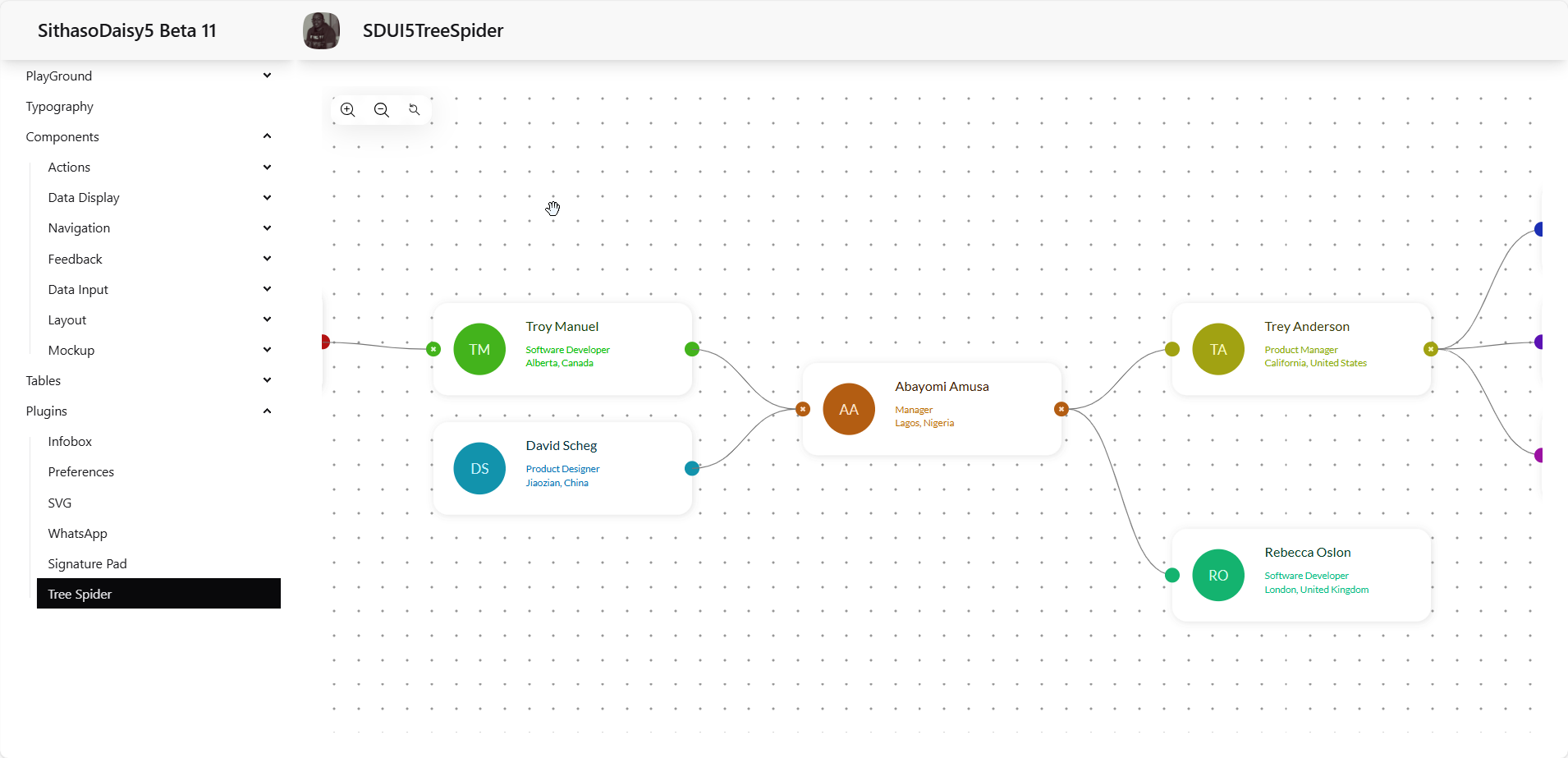This screenshot has width=1568, height=758.
Task: Click the Product Designer role text
Action: coord(563,469)
